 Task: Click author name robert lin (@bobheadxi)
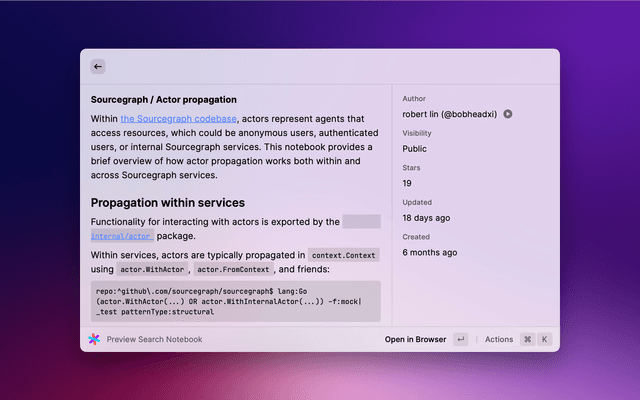click(450, 114)
